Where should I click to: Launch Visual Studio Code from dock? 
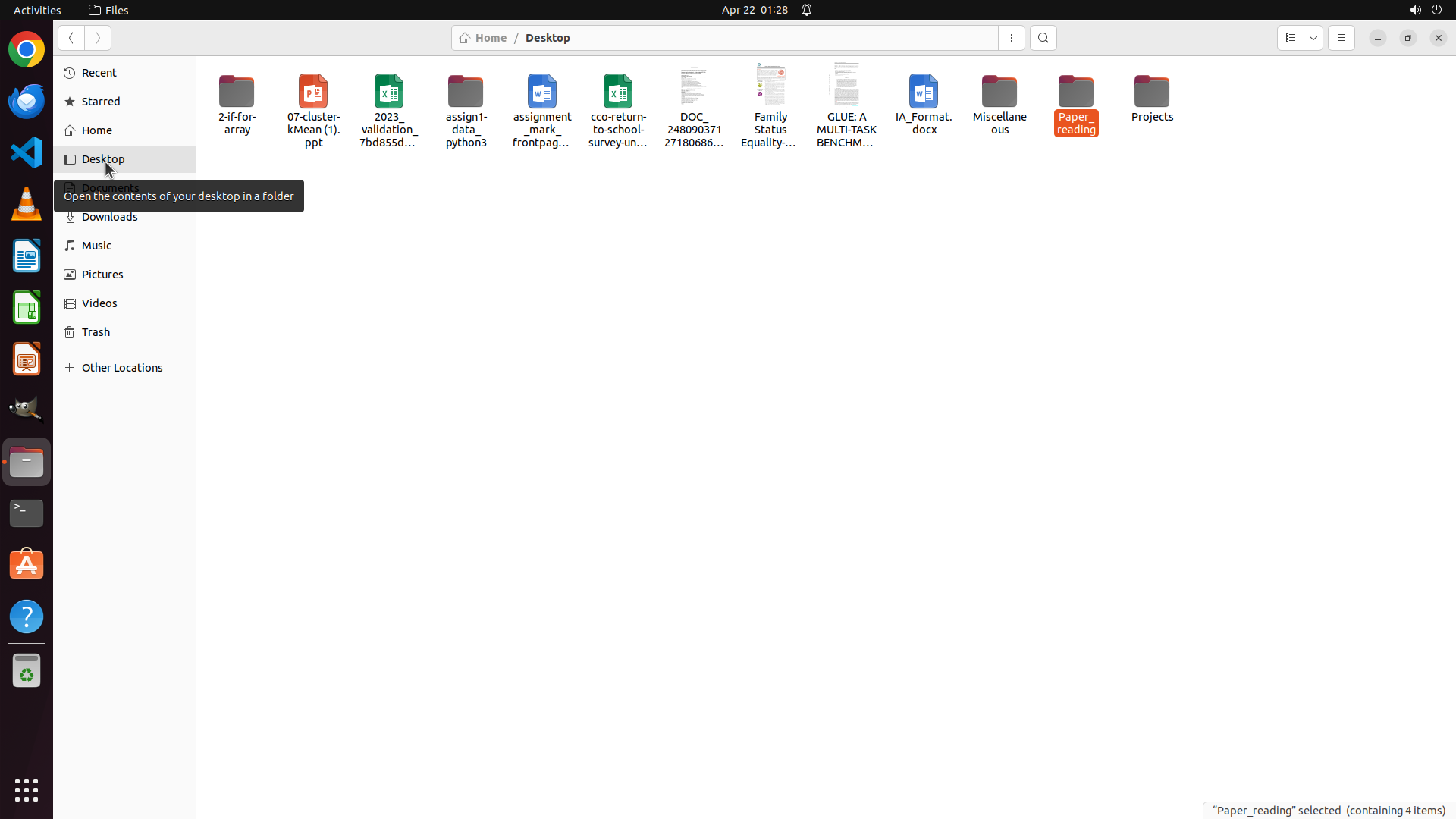pyautogui.click(x=27, y=152)
